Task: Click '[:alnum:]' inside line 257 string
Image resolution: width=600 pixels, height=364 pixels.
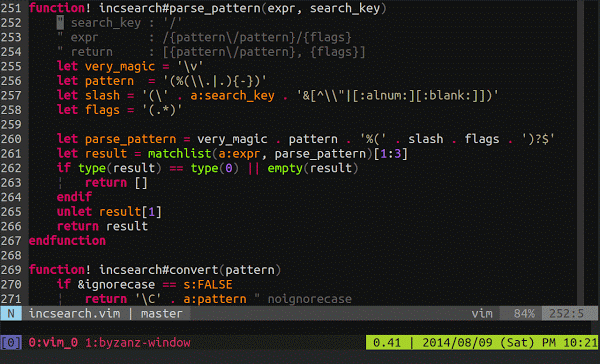Action: tap(387, 95)
